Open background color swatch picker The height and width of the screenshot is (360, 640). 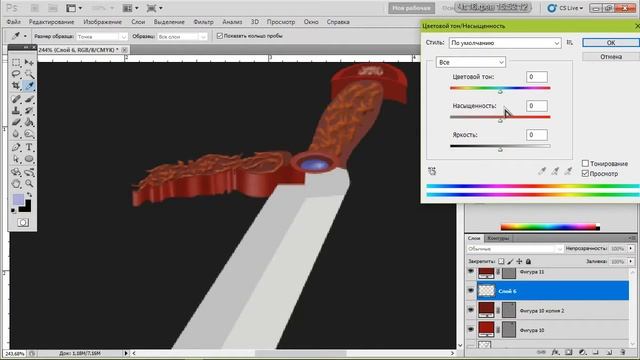[26, 207]
